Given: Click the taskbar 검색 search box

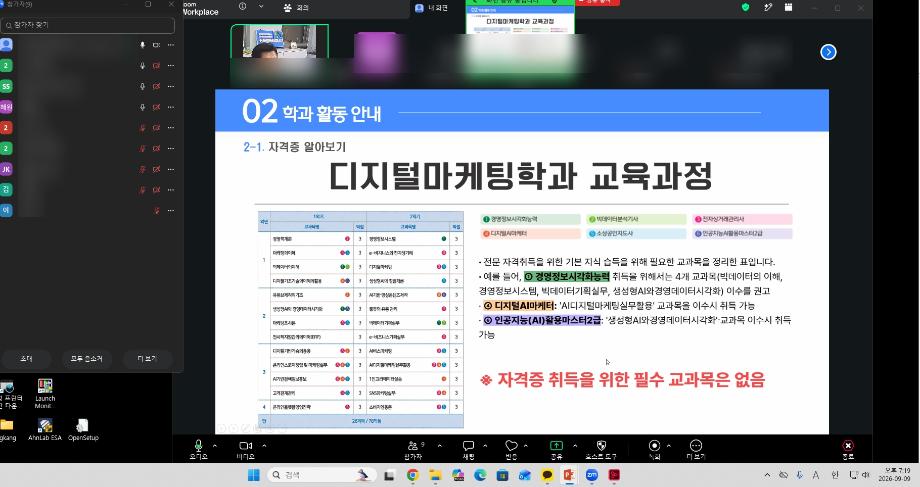Looking at the screenshot, I should pos(322,475).
